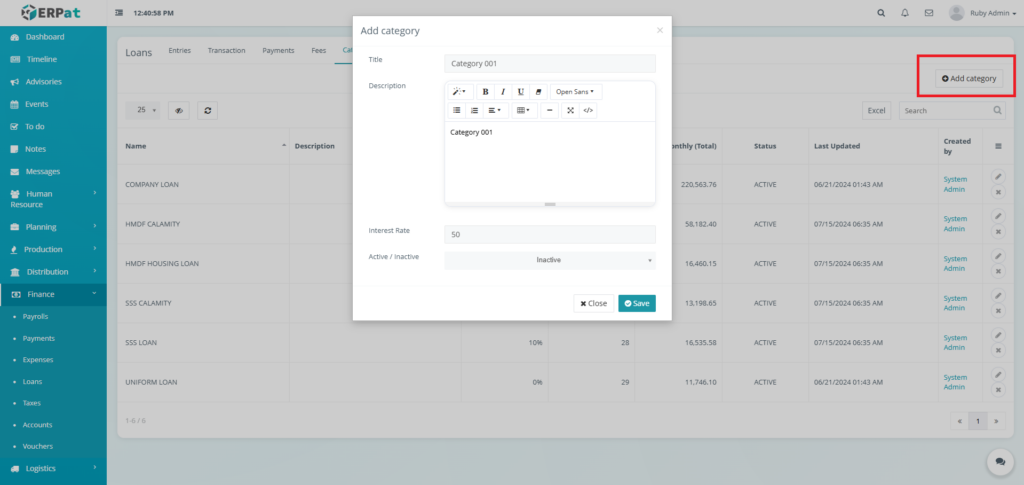Open the Active / Inactive dropdown
The width and height of the screenshot is (1024, 485).
click(x=550, y=260)
